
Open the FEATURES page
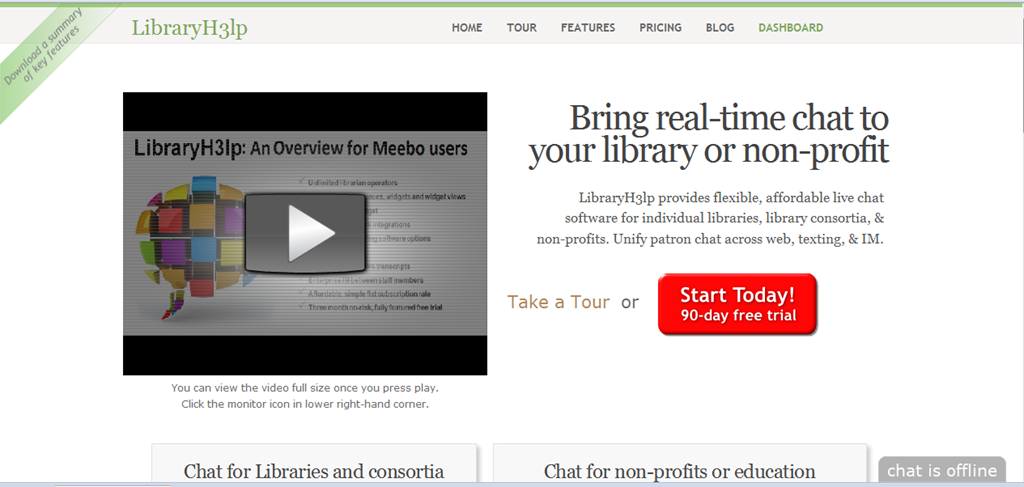[x=588, y=27]
